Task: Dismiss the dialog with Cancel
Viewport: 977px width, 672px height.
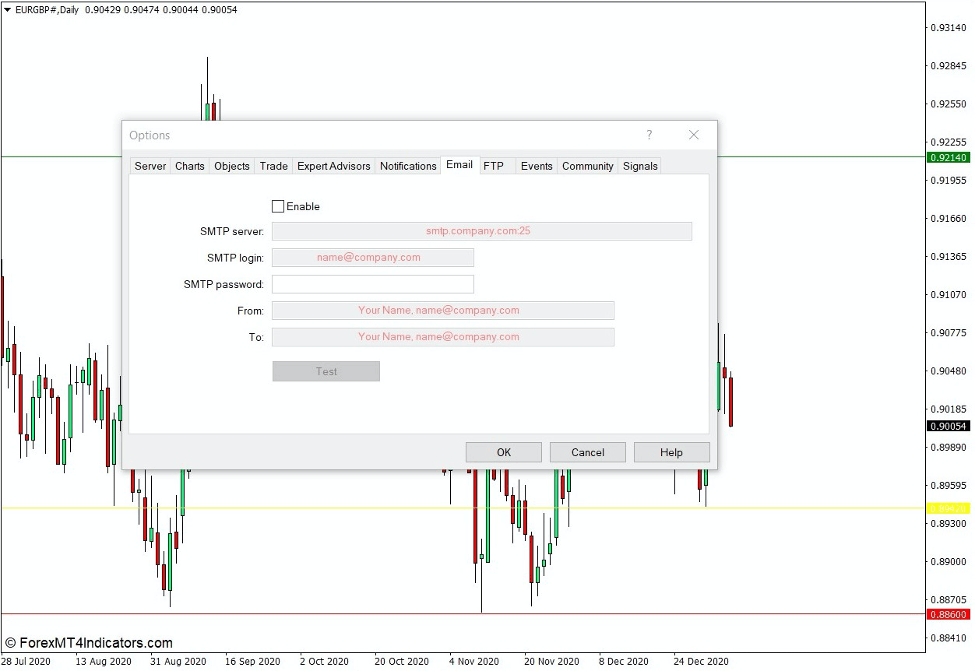Action: 587,452
